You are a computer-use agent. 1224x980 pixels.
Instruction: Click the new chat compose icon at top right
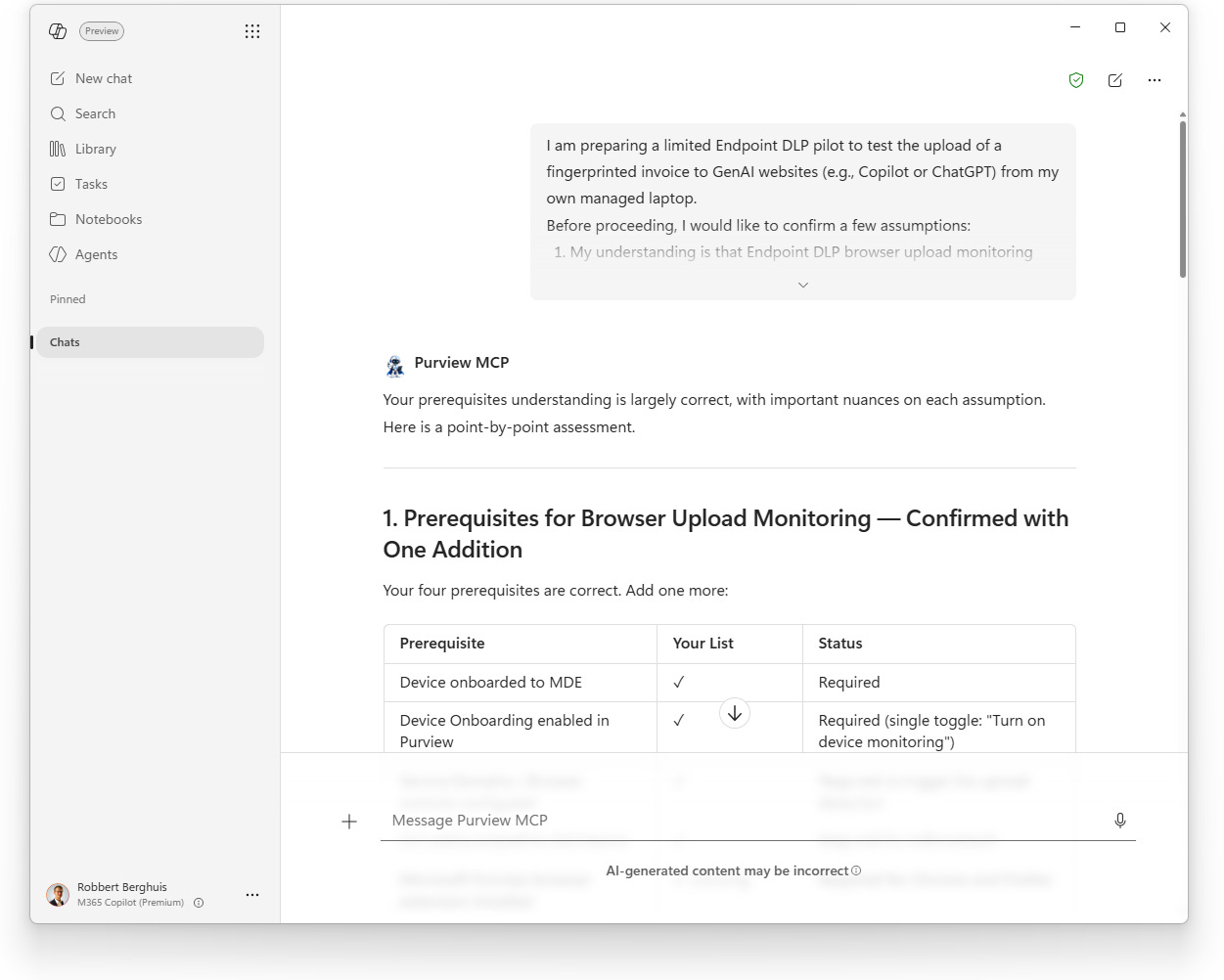(x=1115, y=80)
